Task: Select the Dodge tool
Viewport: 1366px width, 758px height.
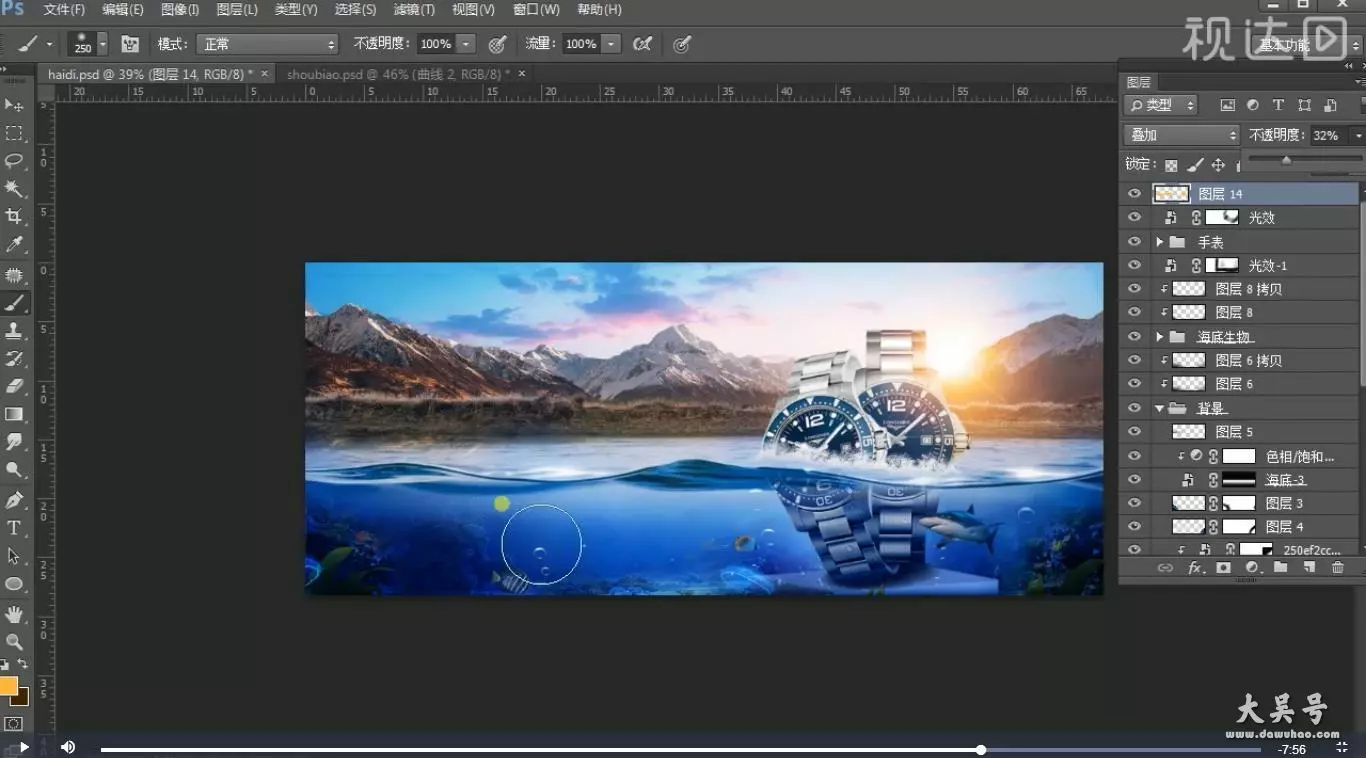Action: tap(14, 470)
